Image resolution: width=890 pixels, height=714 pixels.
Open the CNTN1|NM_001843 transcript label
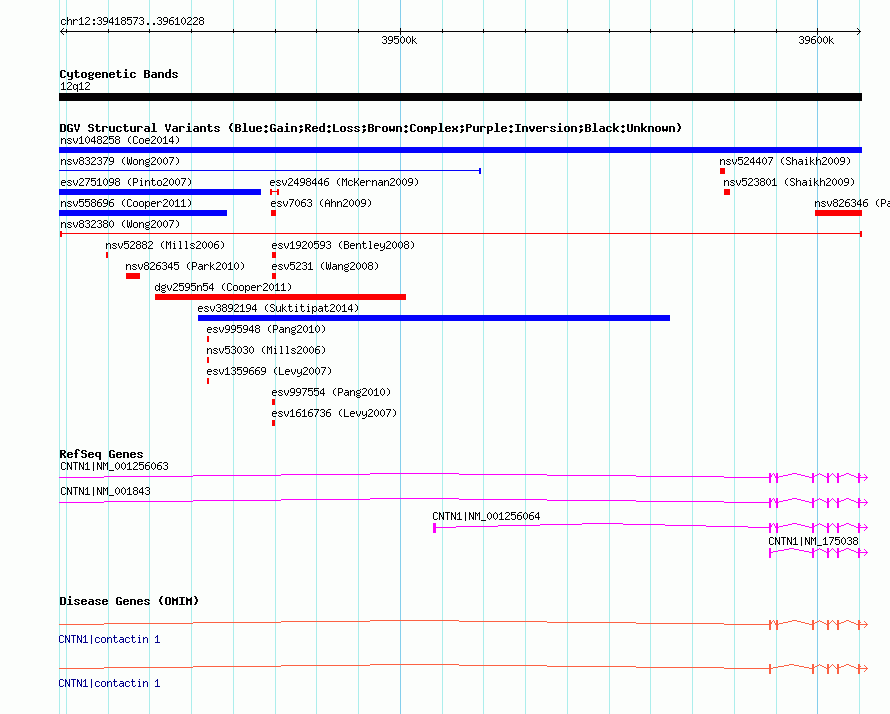tap(105, 492)
